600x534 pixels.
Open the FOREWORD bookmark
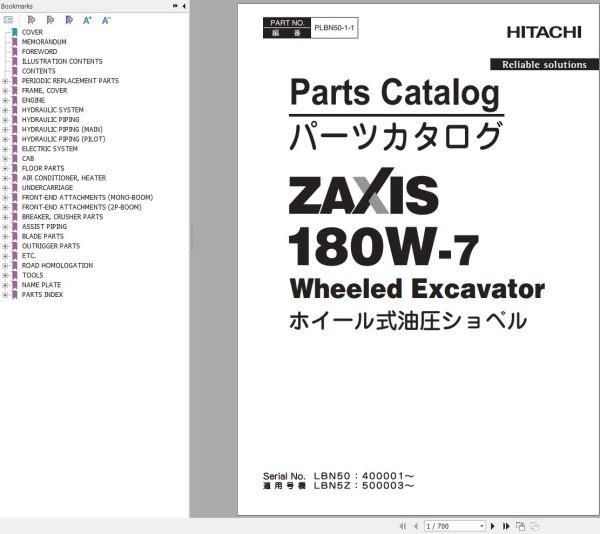click(39, 52)
